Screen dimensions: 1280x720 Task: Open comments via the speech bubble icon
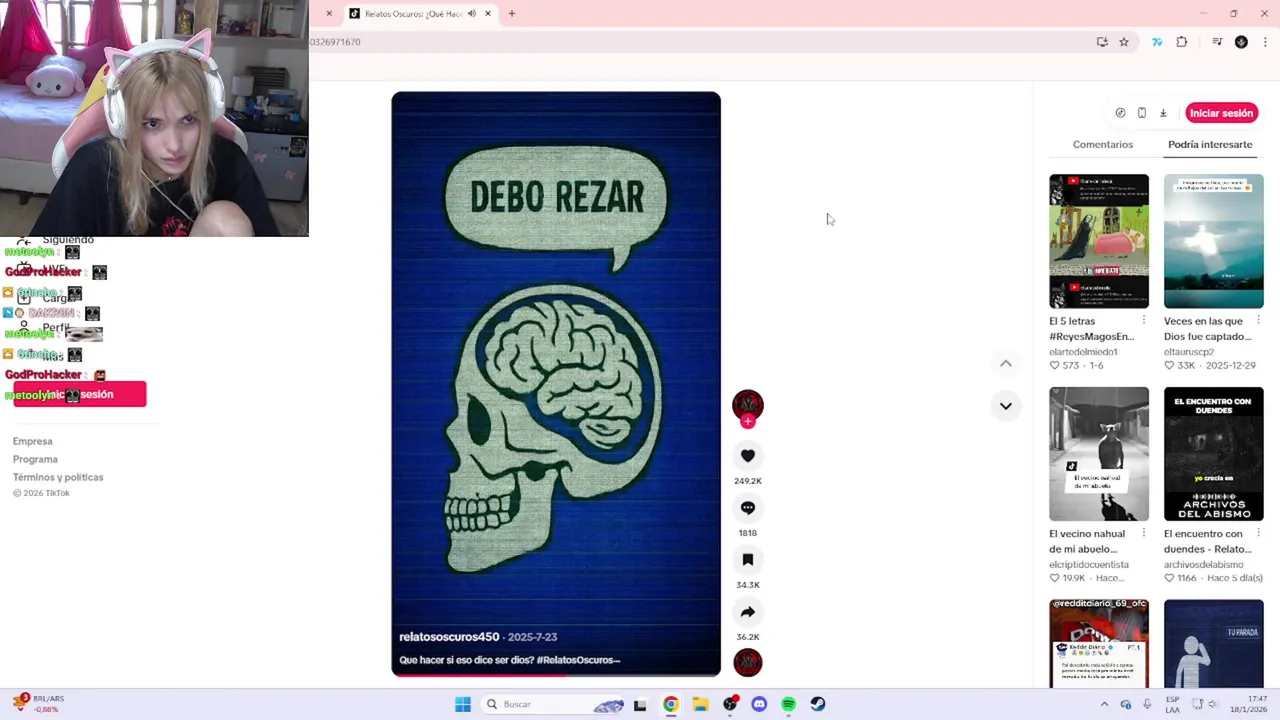[748, 508]
